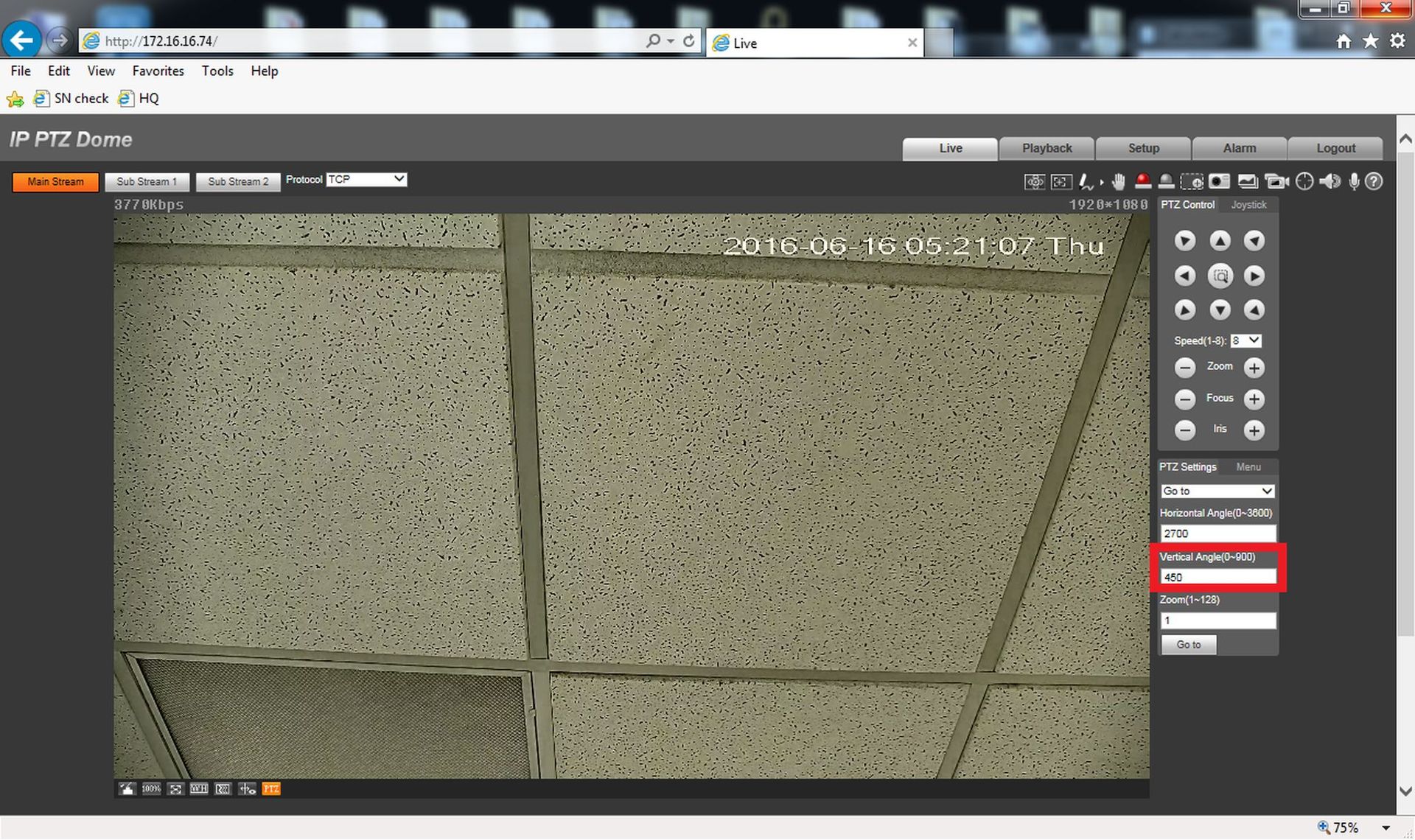Click the gesture control hand icon

point(1118,181)
